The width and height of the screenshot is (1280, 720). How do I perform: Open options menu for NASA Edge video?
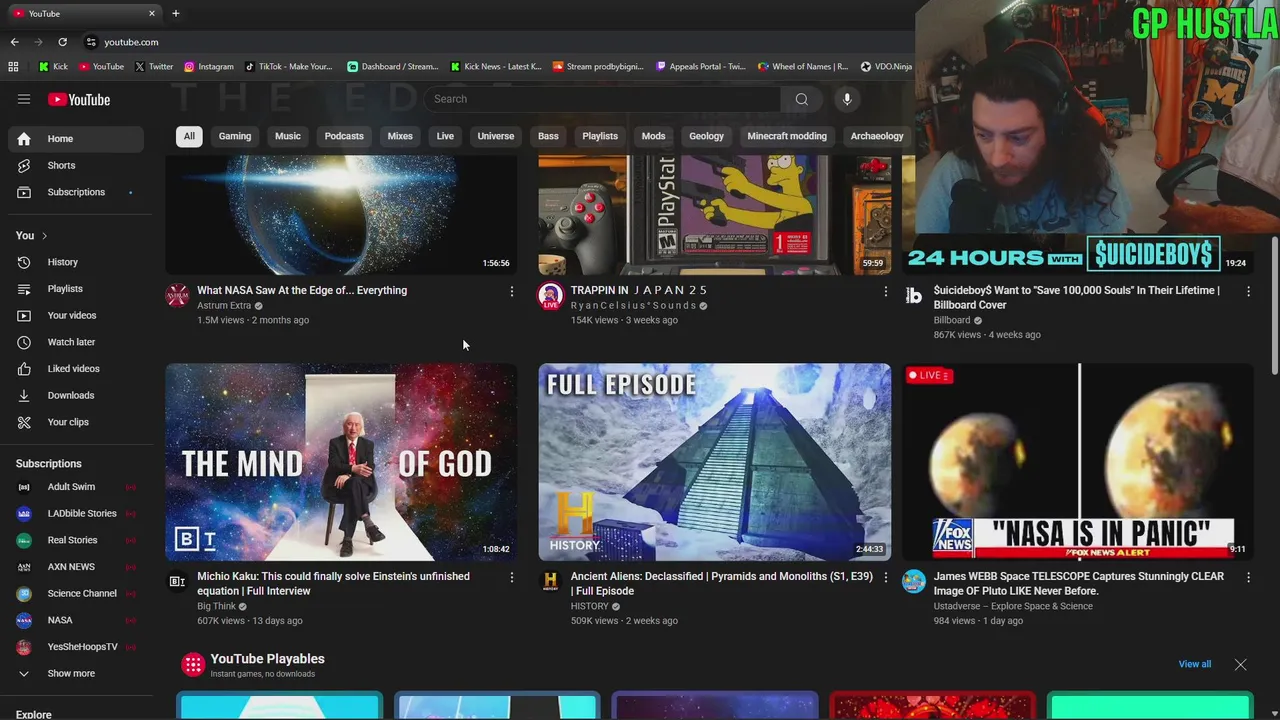(x=511, y=291)
